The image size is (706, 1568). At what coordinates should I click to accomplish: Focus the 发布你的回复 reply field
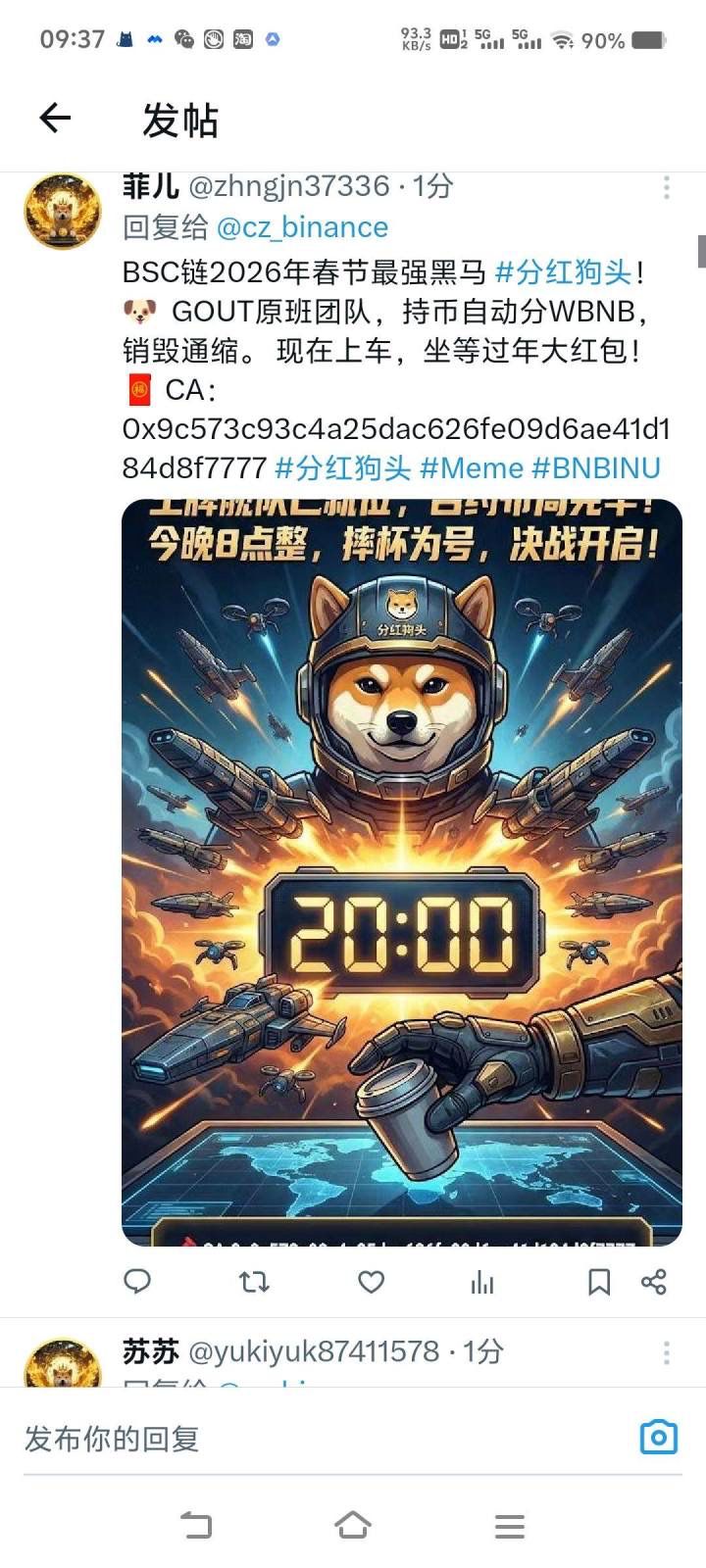[324, 1439]
